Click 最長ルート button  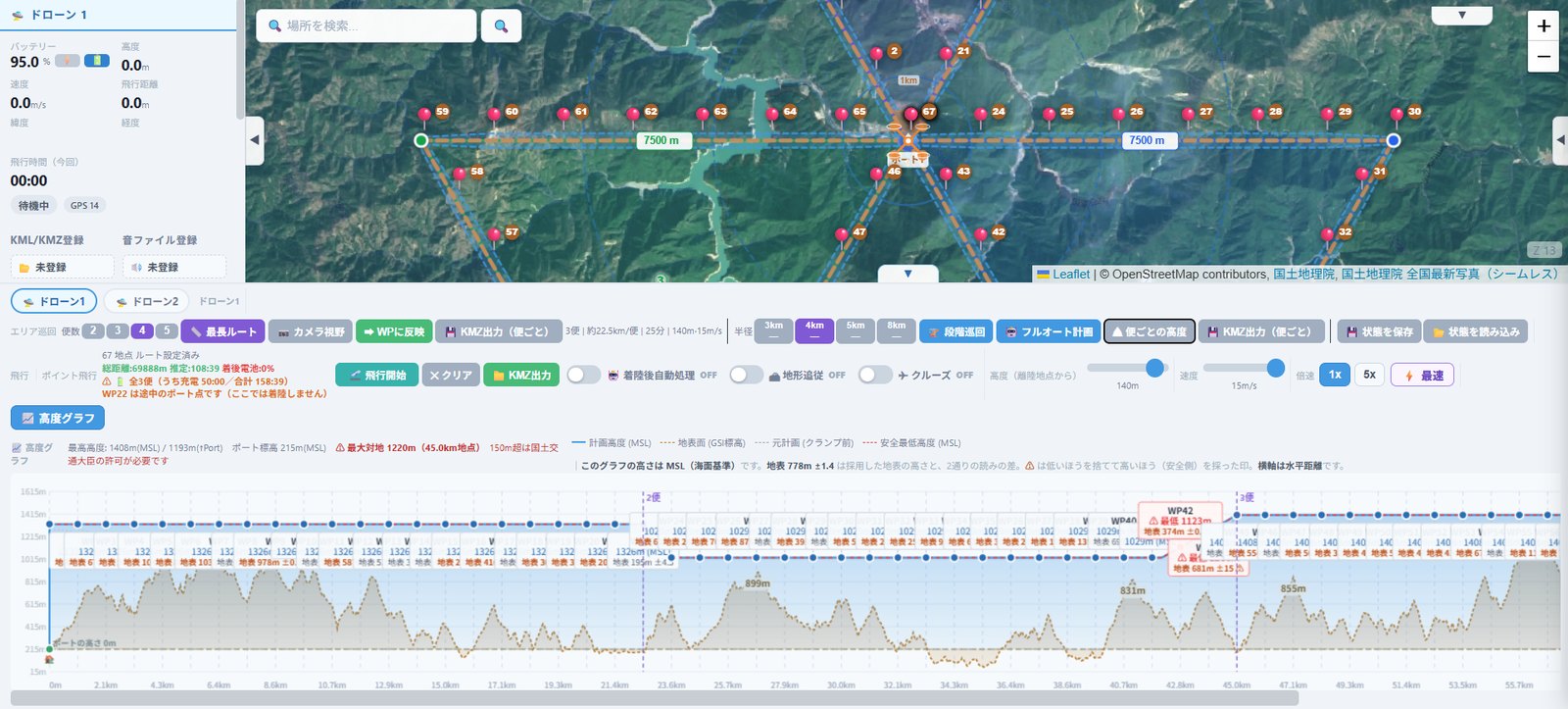222,331
